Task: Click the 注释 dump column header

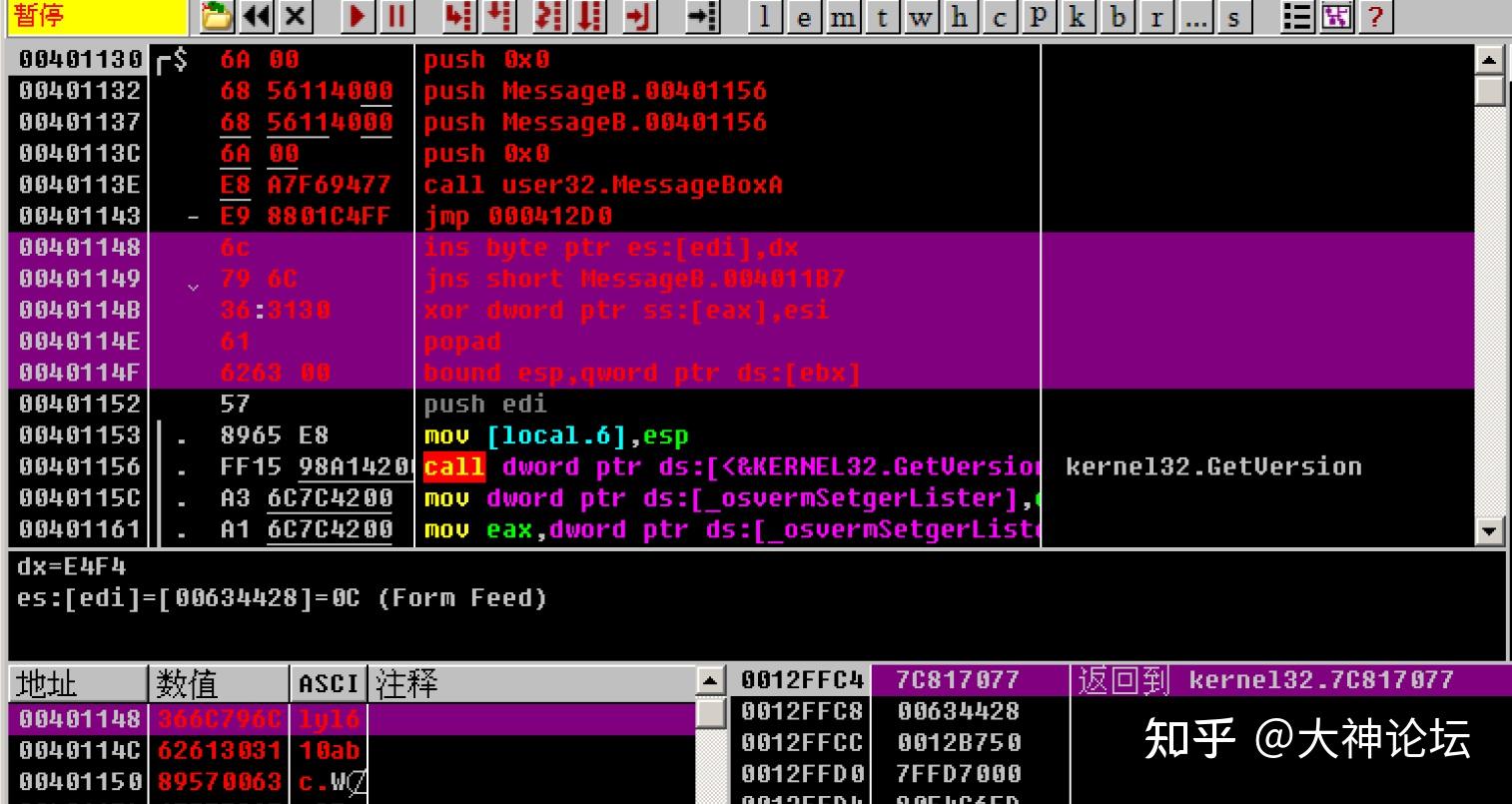Action: point(531,684)
